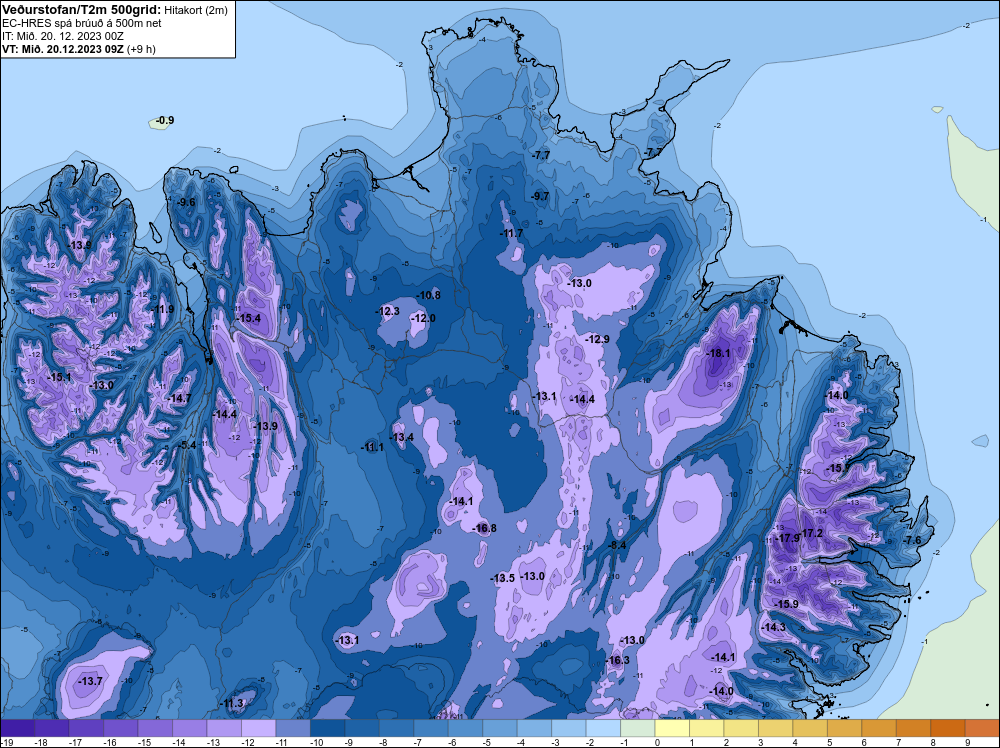Click the -13.5 temperature label
The image size is (1000, 748).
[503, 578]
